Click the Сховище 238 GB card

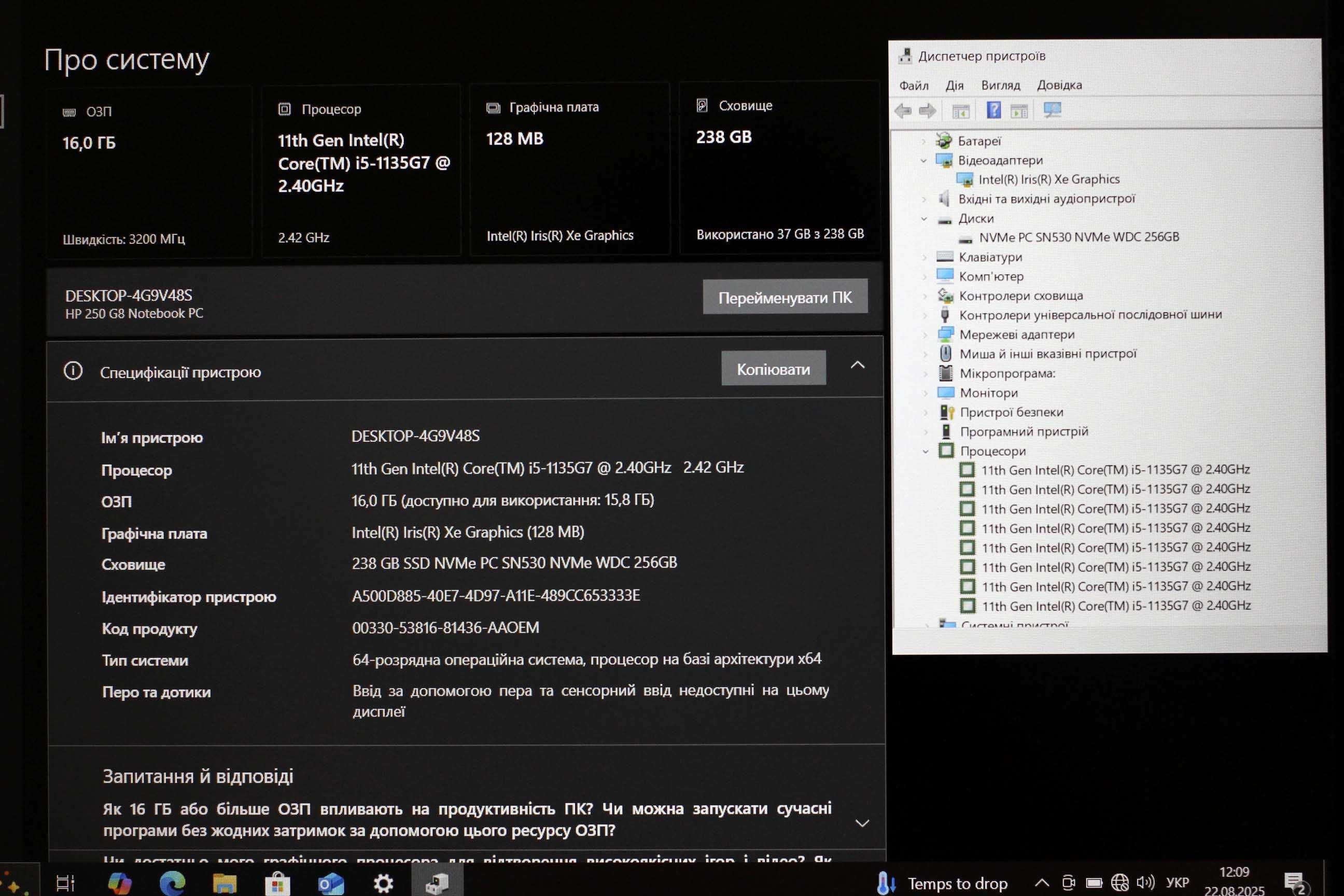coord(779,167)
